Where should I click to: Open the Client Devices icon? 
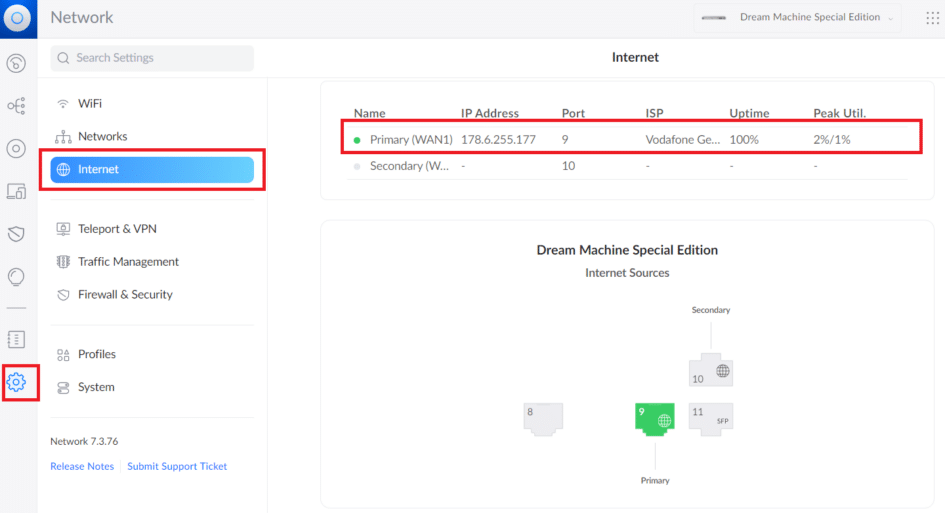(16, 191)
